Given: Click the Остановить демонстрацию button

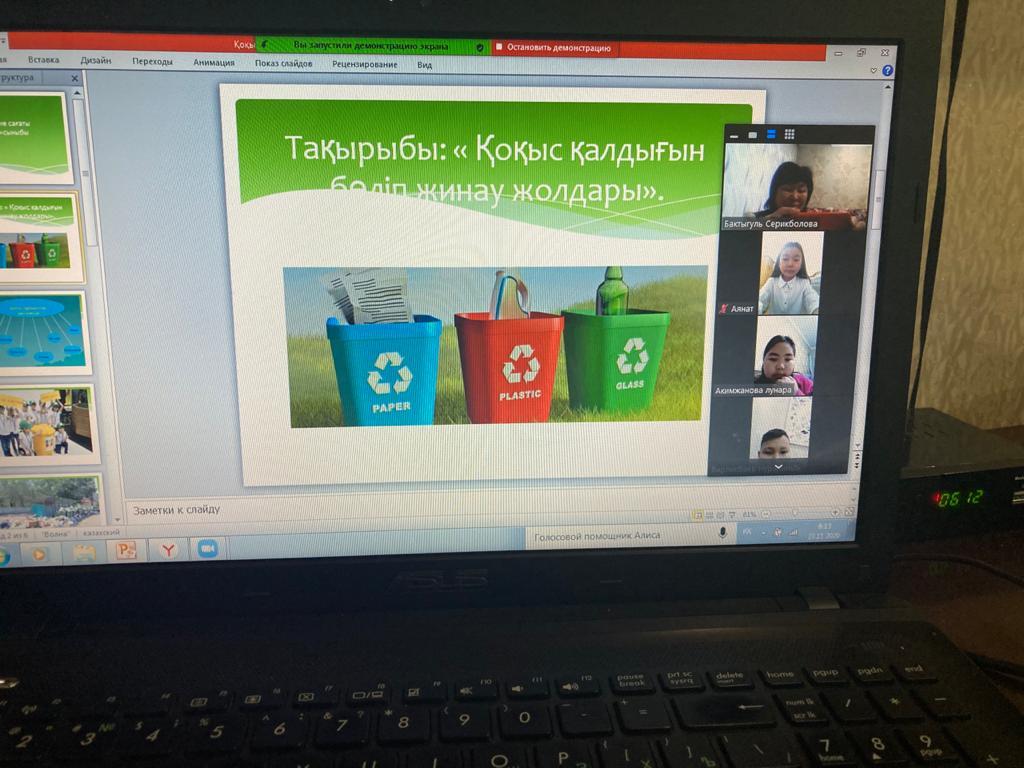Looking at the screenshot, I should pos(554,48).
